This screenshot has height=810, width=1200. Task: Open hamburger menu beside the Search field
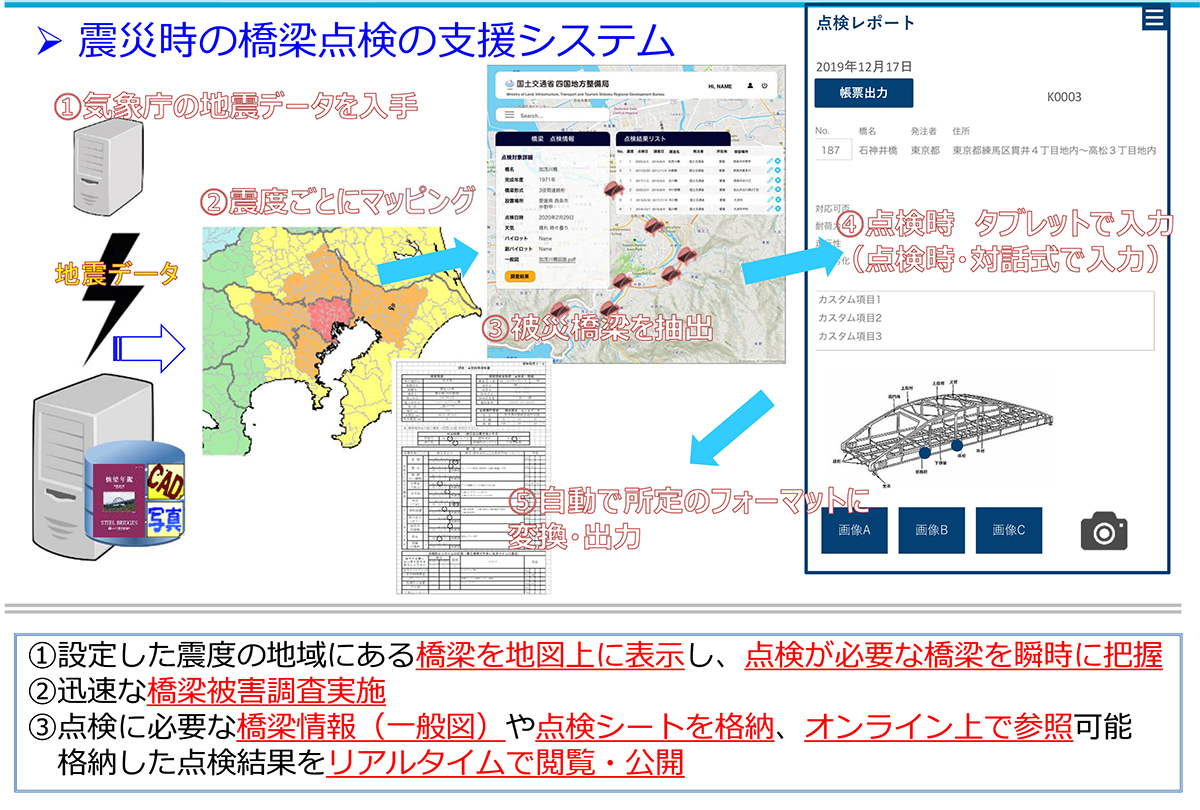pyautogui.click(x=510, y=115)
